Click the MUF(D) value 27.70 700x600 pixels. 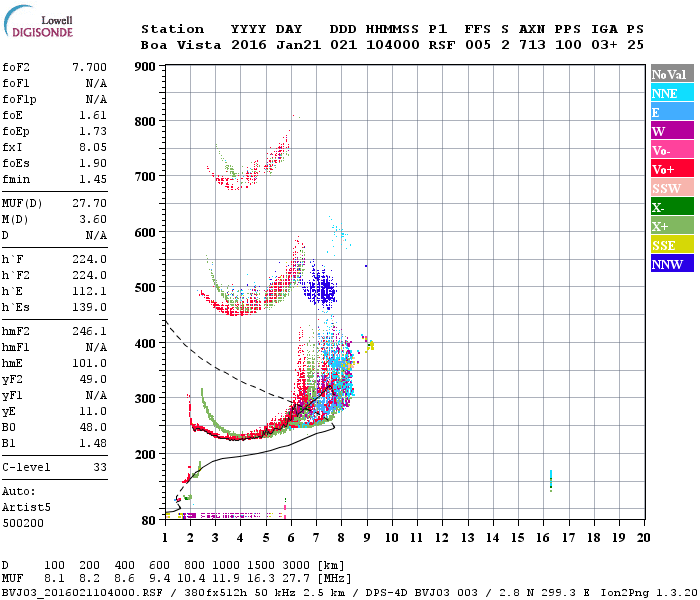click(x=89, y=204)
